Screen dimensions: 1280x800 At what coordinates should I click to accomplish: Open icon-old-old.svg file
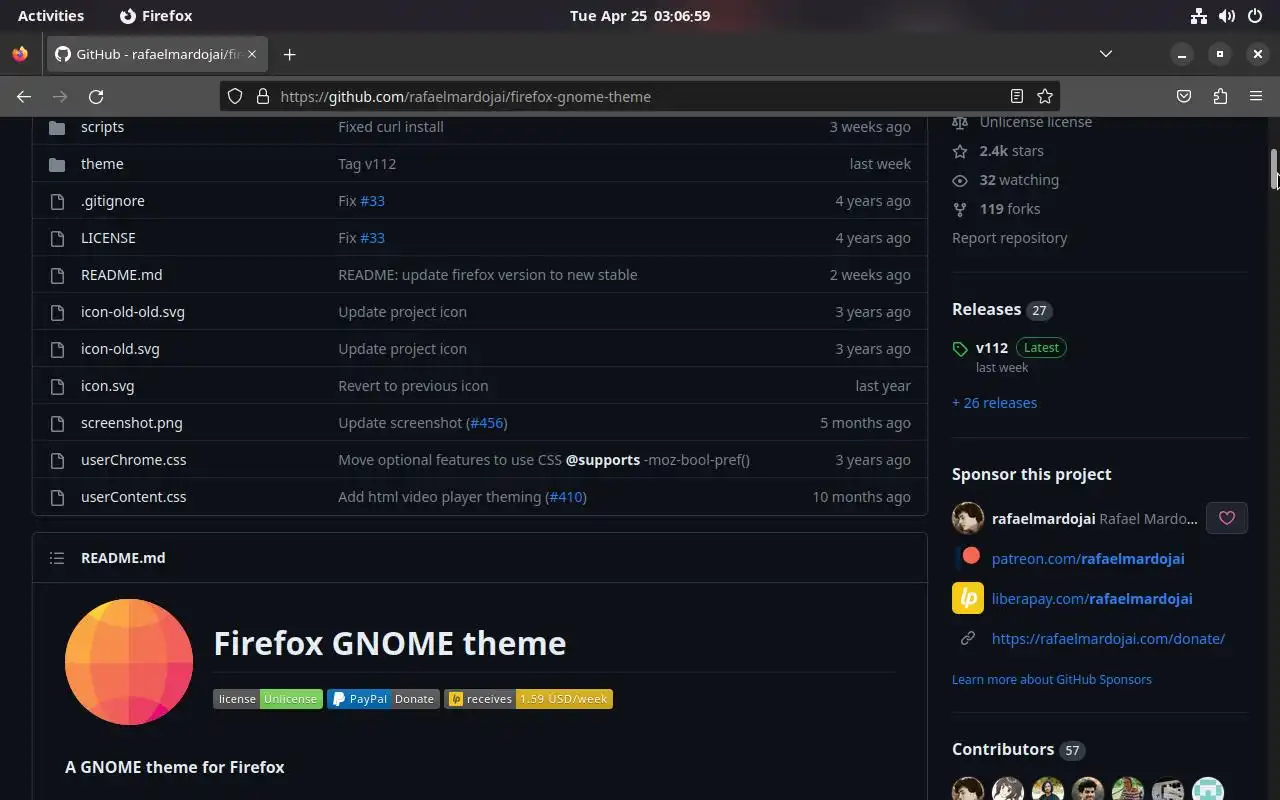tap(133, 312)
